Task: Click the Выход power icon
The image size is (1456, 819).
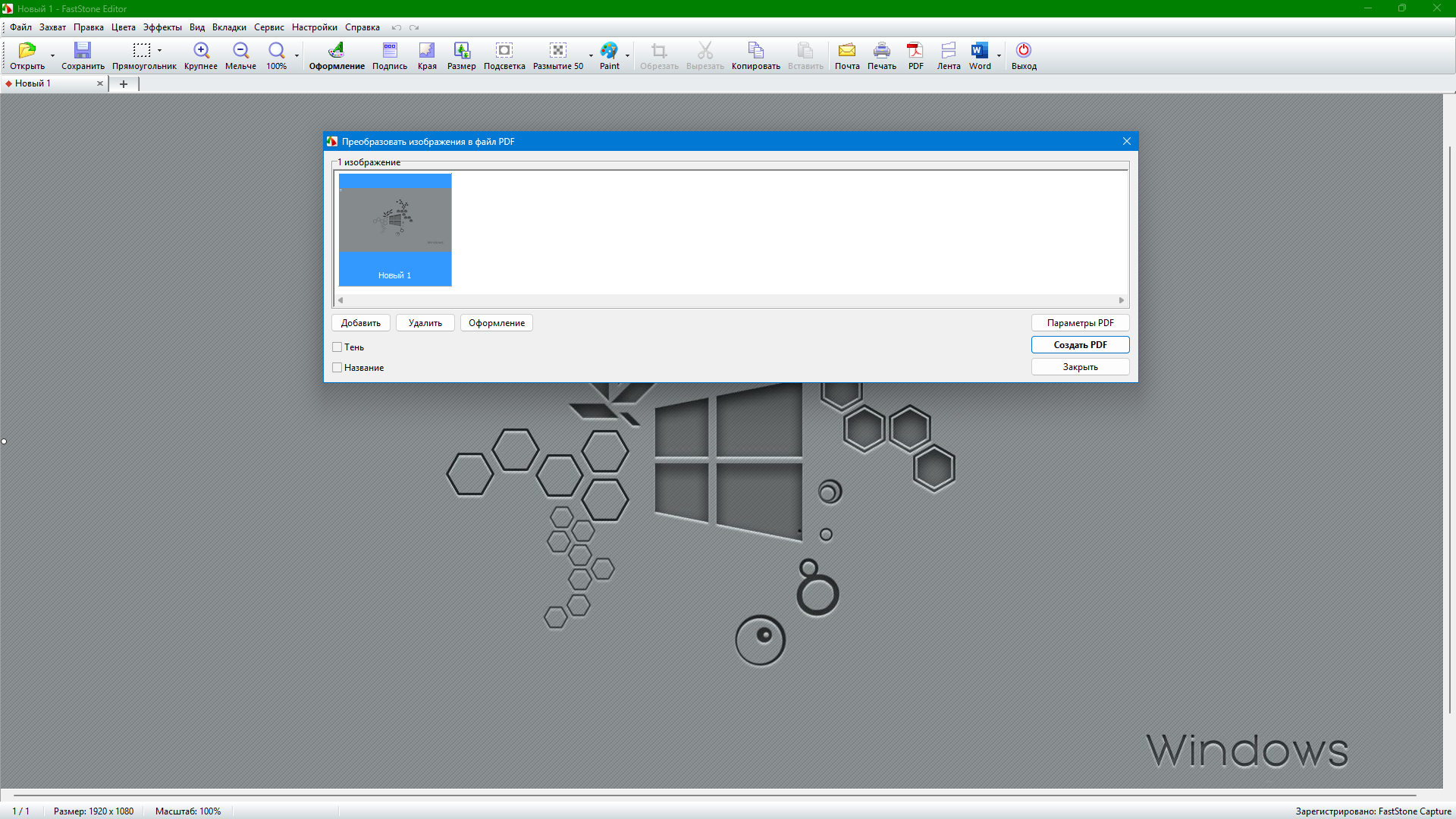Action: (1024, 51)
